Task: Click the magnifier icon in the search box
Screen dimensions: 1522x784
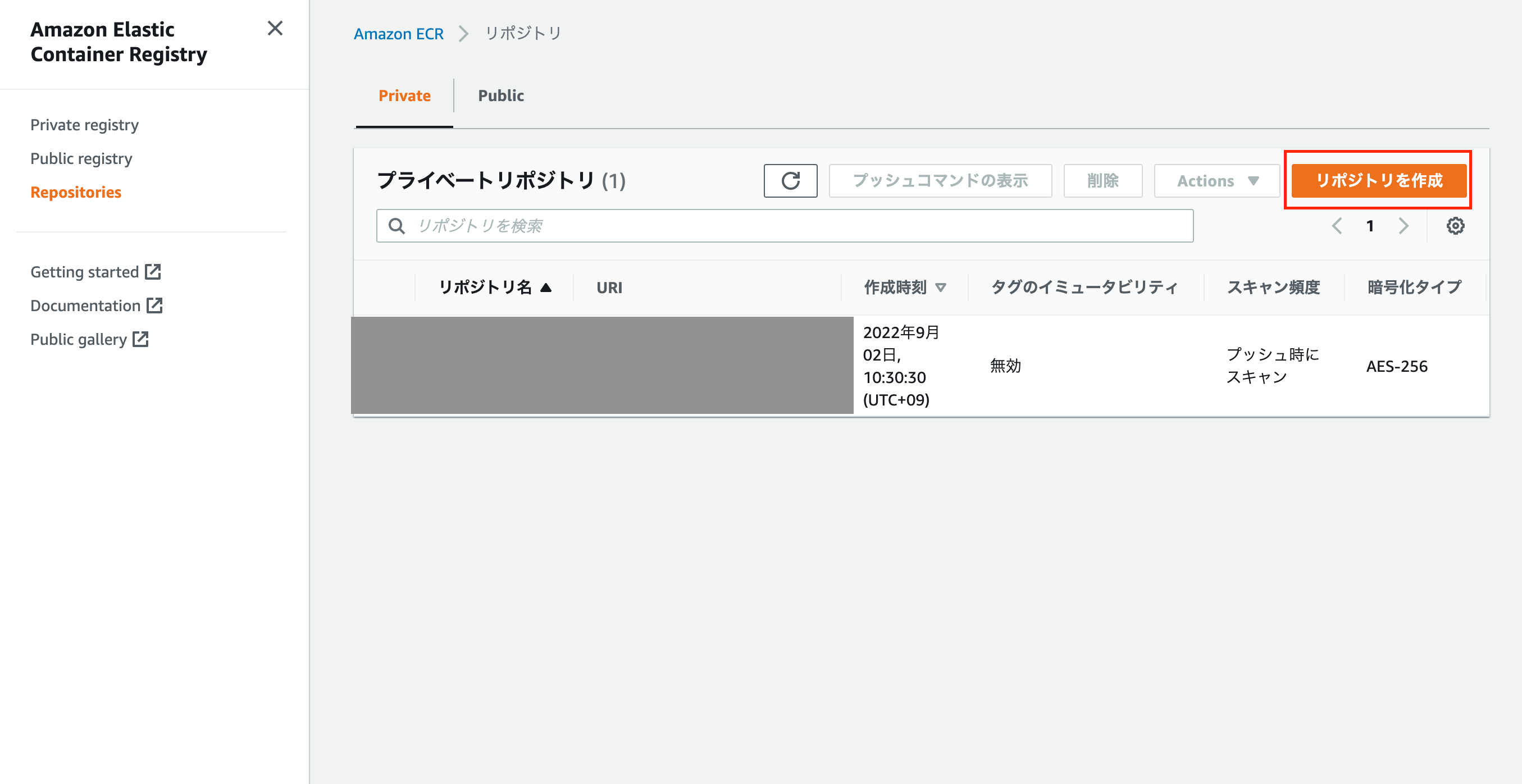Action: 397,225
